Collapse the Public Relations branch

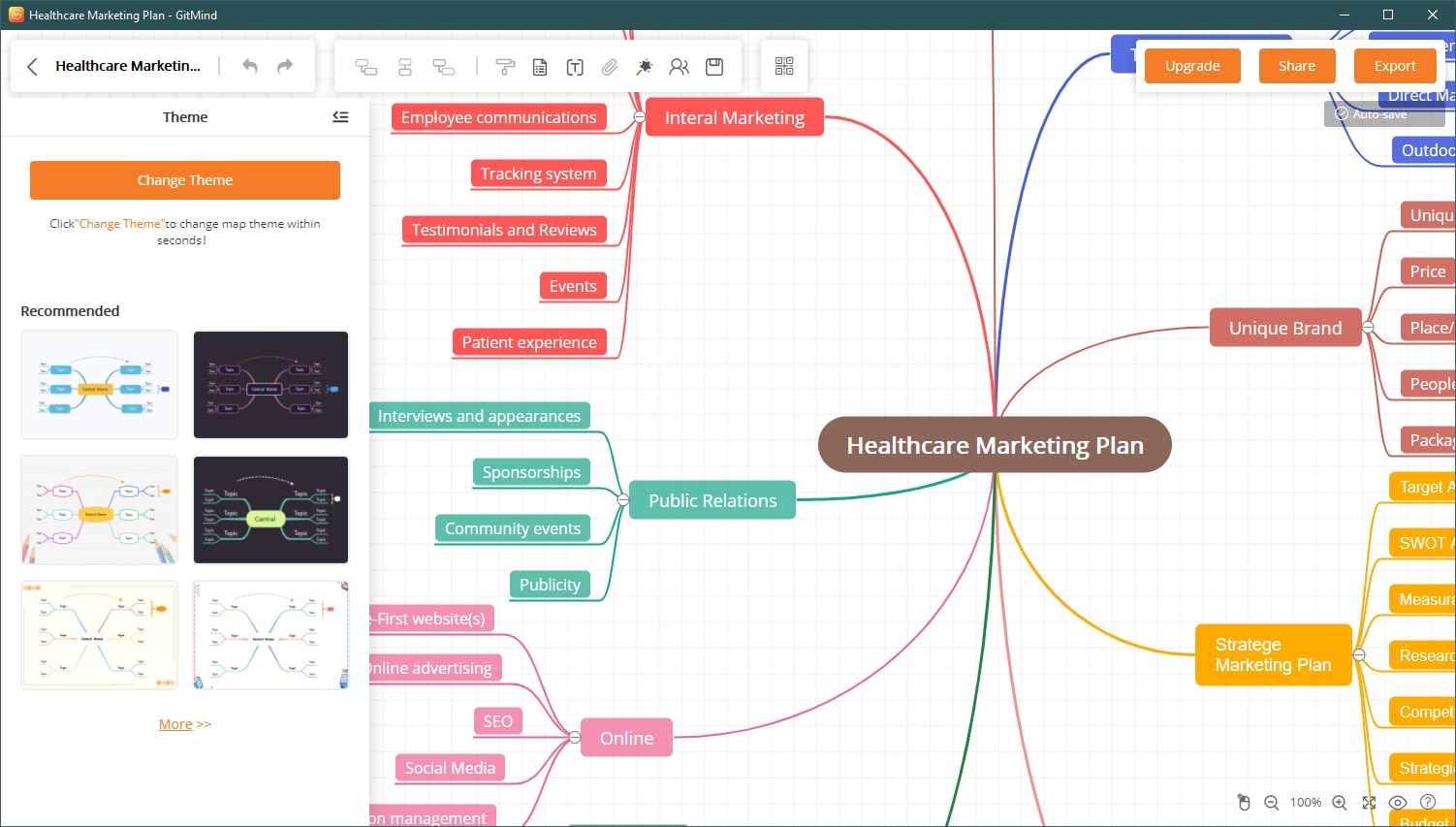click(x=623, y=500)
